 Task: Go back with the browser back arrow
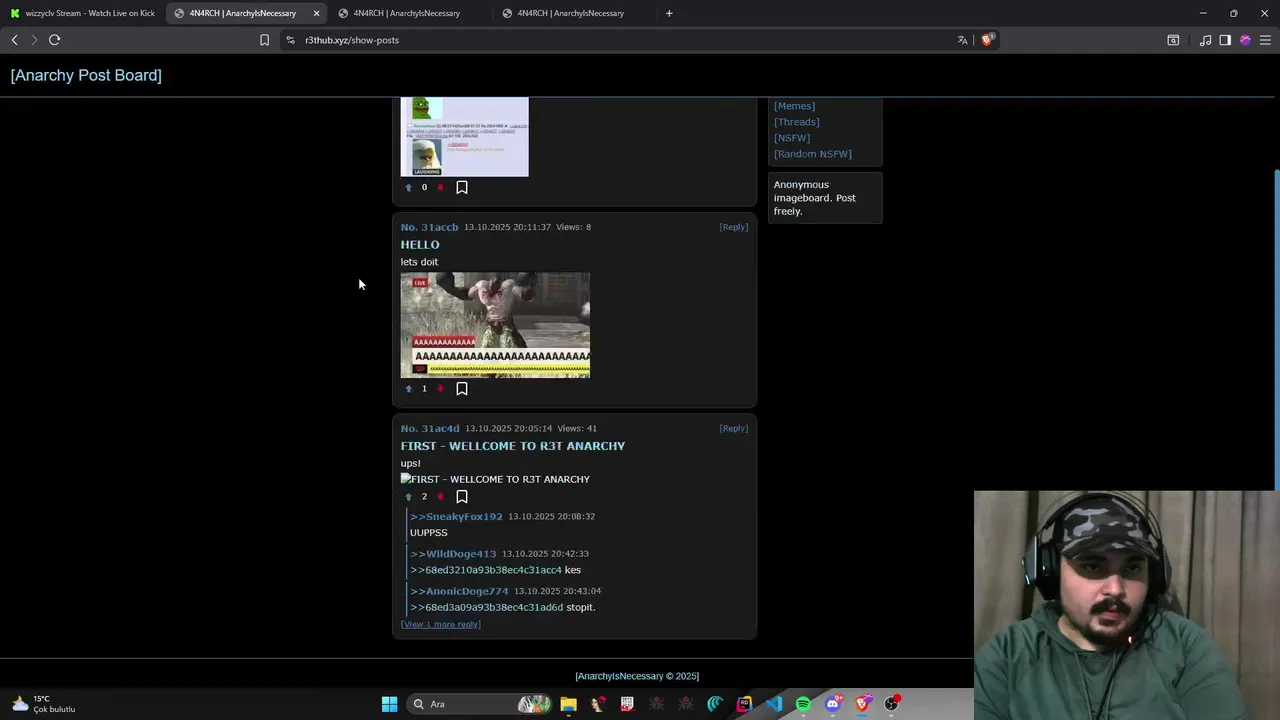pyautogui.click(x=14, y=40)
